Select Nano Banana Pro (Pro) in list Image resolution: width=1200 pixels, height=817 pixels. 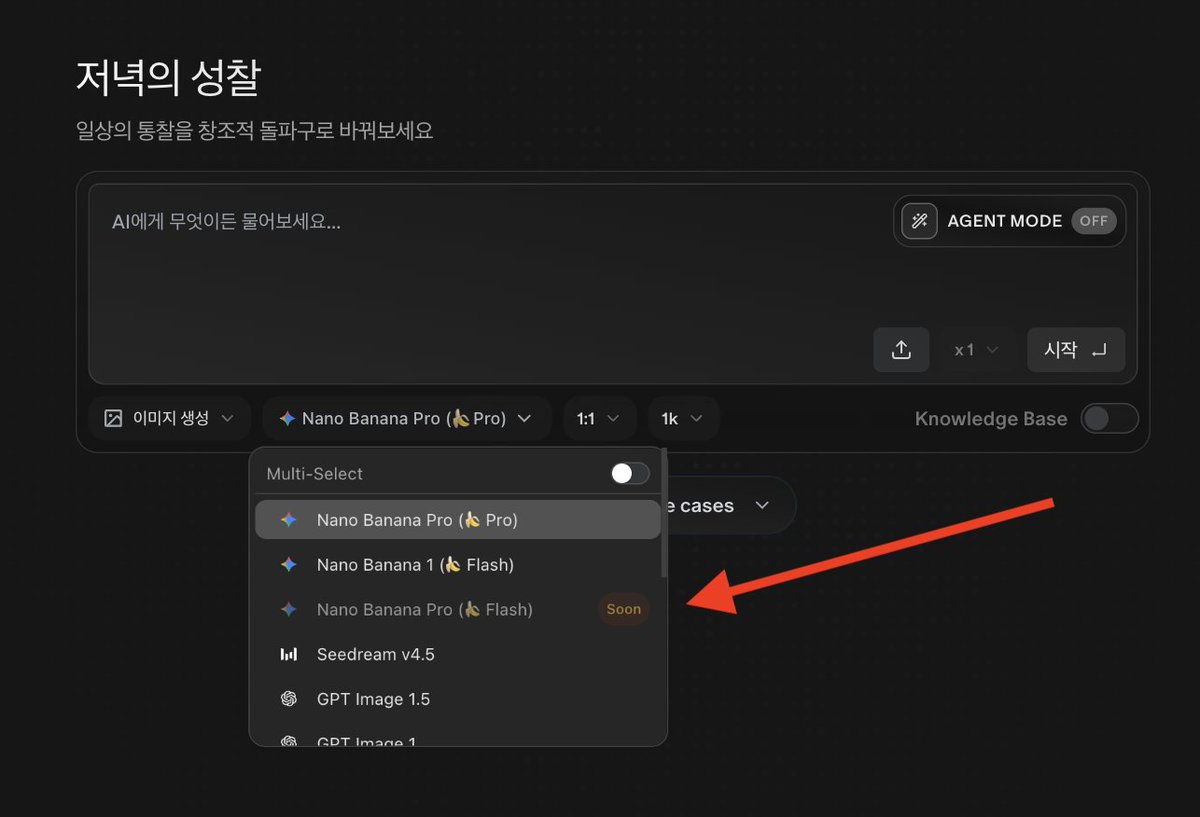(458, 520)
